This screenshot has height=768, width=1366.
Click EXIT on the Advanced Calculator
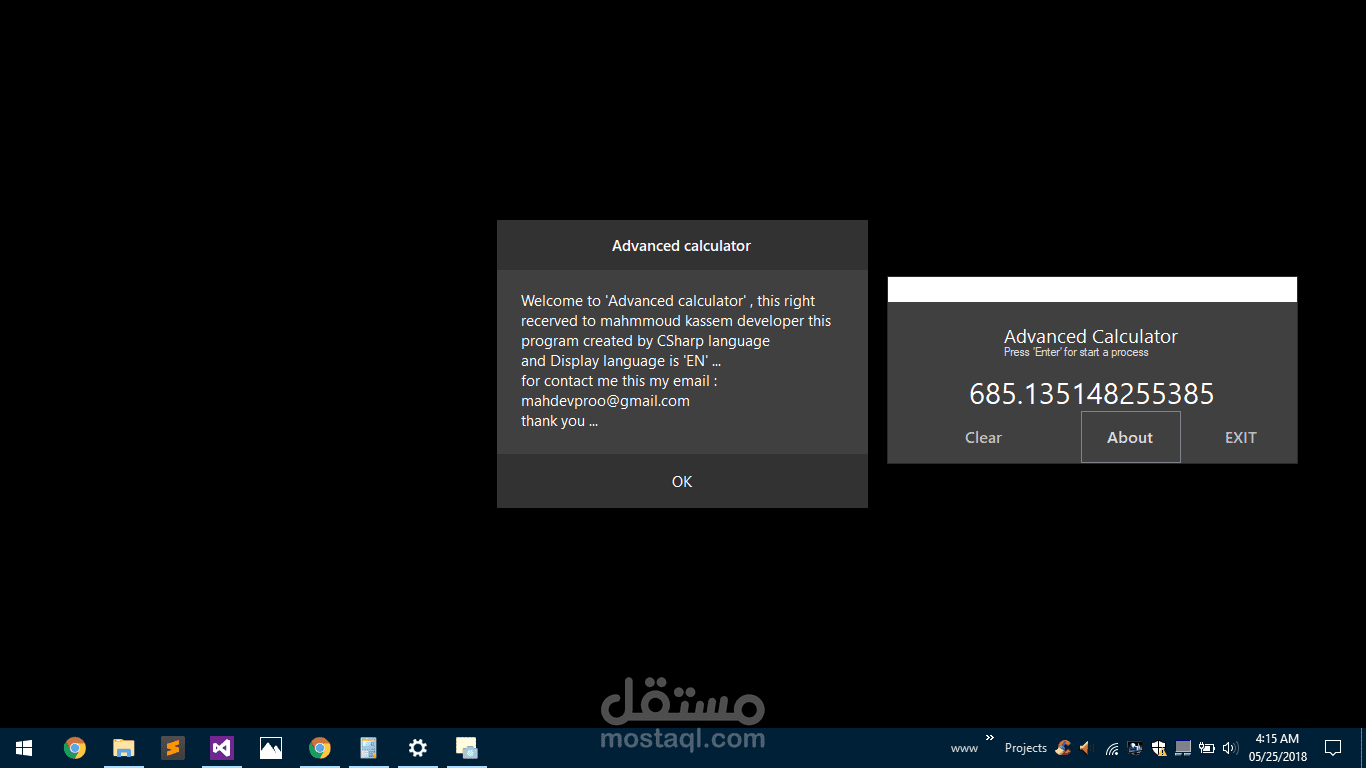[x=1240, y=437]
